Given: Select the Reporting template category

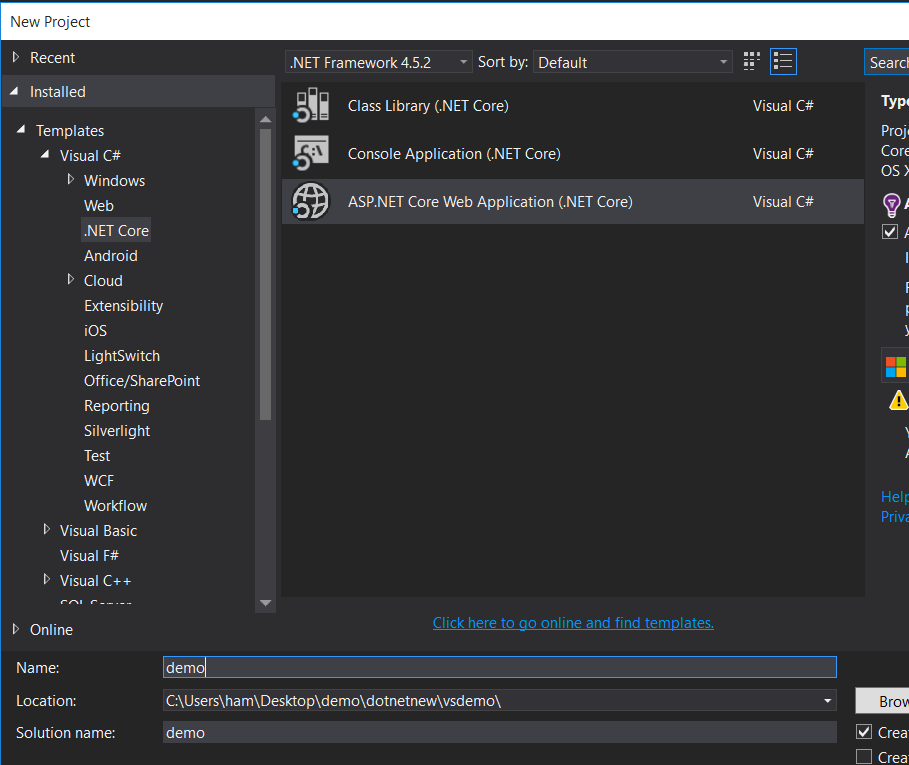Looking at the screenshot, I should tap(117, 406).
